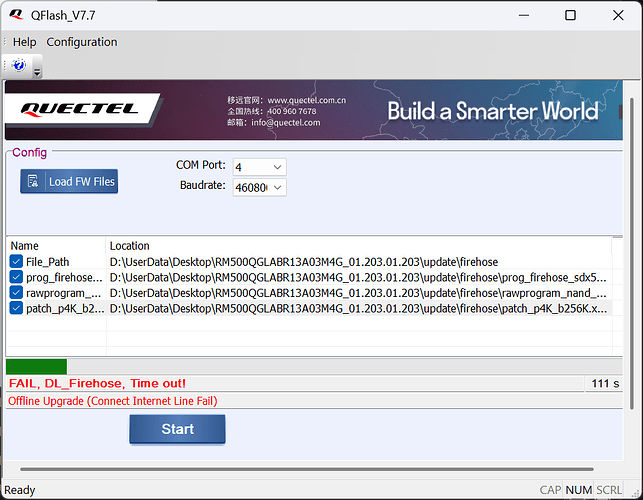Click the rawprogram name cell
Image resolution: width=643 pixels, height=500 pixels.
point(64,293)
